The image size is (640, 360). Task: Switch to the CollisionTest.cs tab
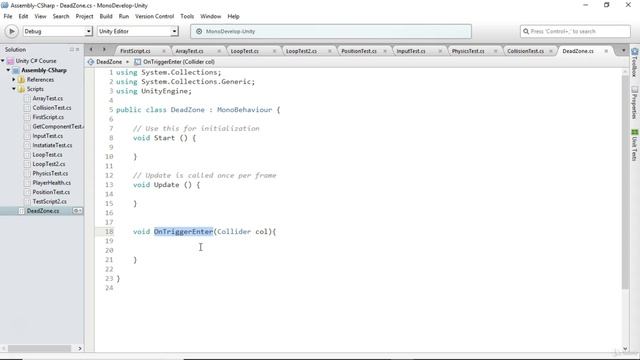click(x=525, y=51)
